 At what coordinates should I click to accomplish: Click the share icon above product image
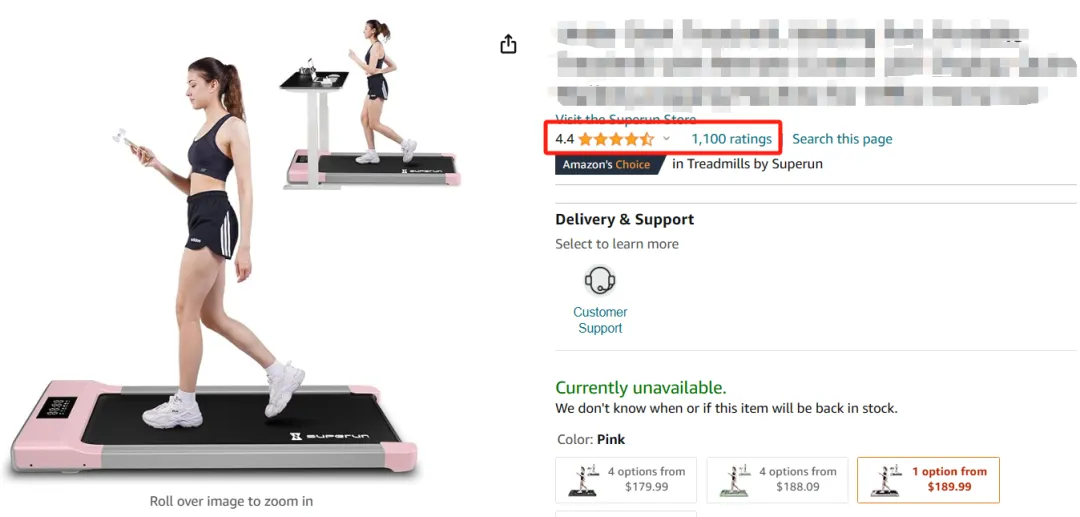pyautogui.click(x=508, y=44)
